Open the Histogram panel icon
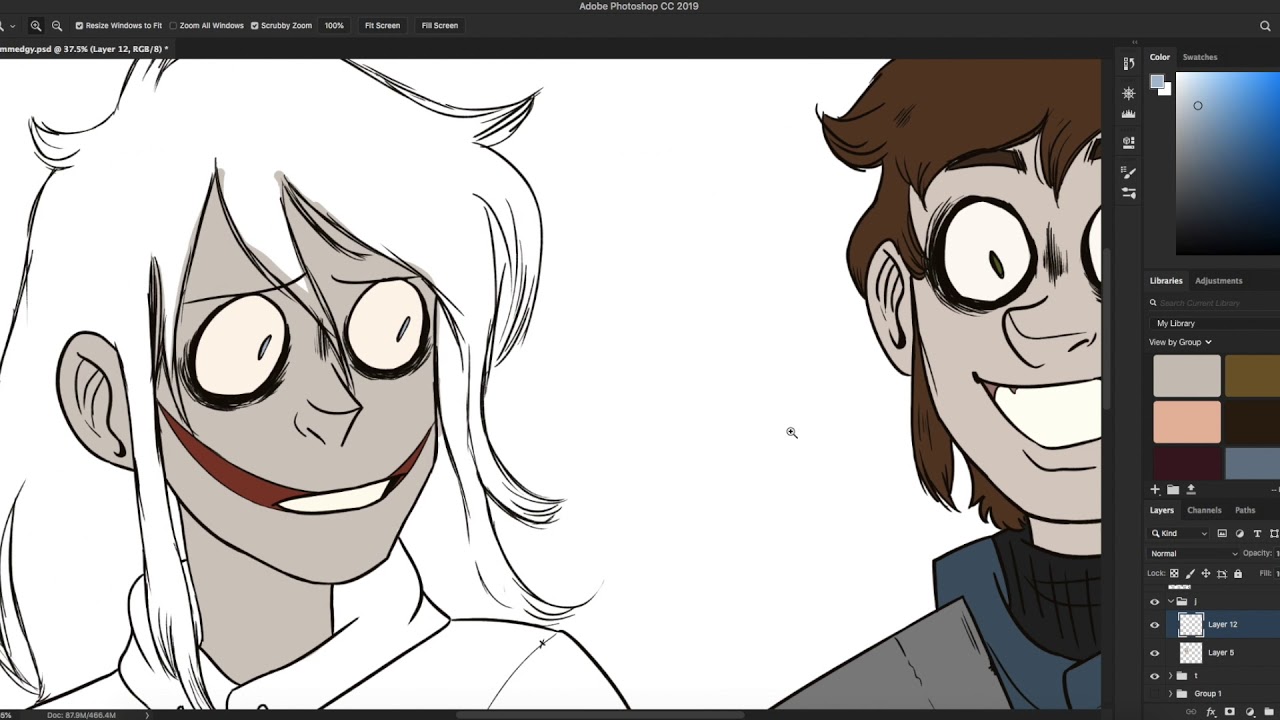Screen dimensions: 1280x720 point(1129,114)
